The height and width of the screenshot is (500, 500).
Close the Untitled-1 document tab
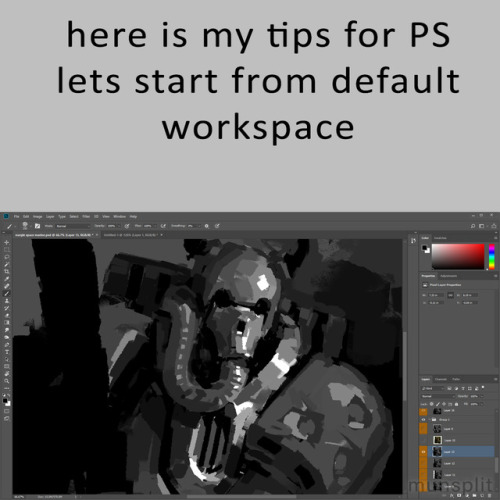click(x=161, y=235)
